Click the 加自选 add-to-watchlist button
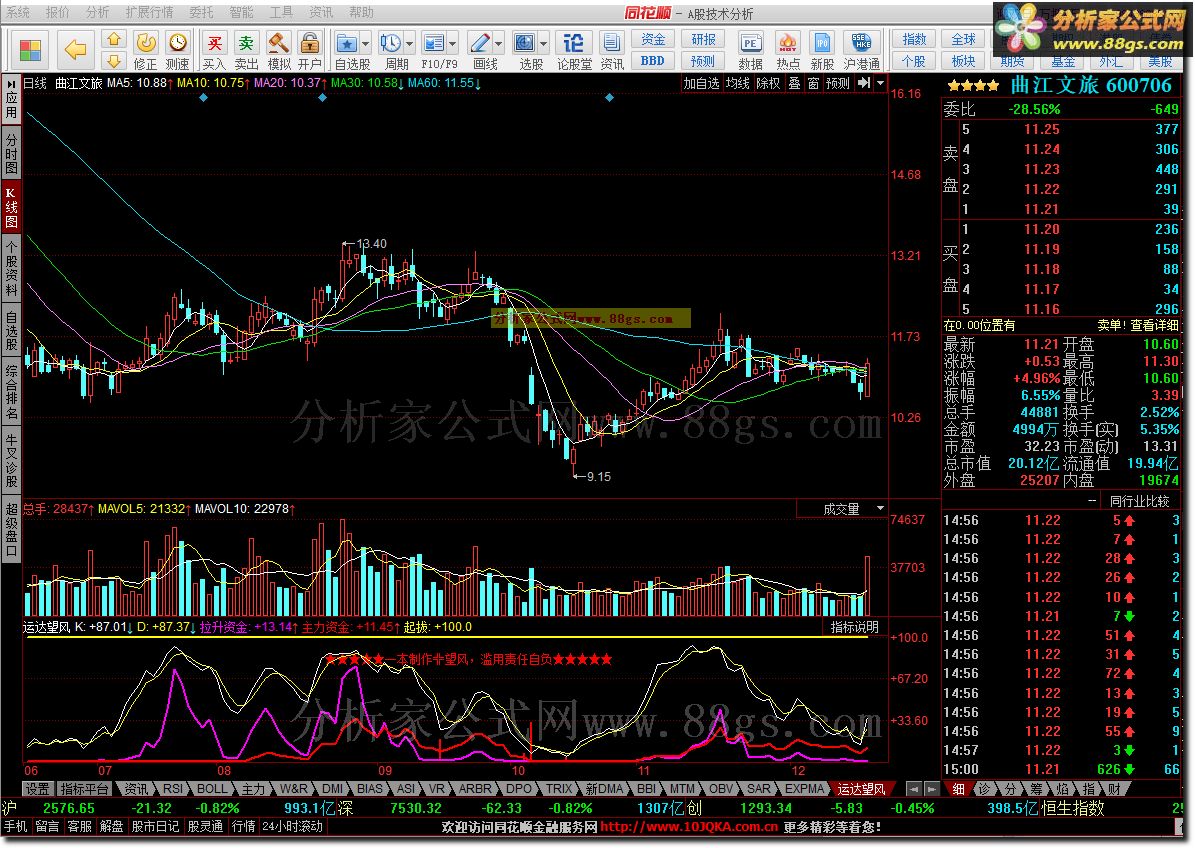The image size is (1195, 848). coord(701,83)
